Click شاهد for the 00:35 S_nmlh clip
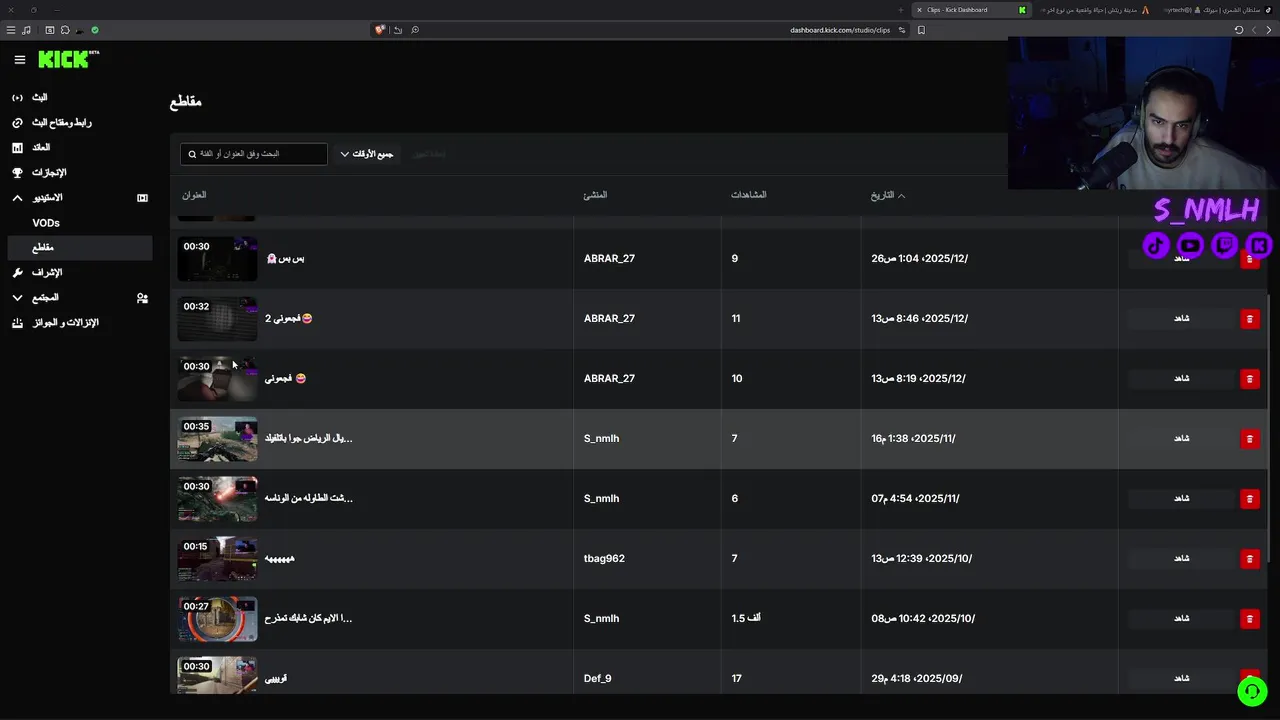 coord(1181,438)
